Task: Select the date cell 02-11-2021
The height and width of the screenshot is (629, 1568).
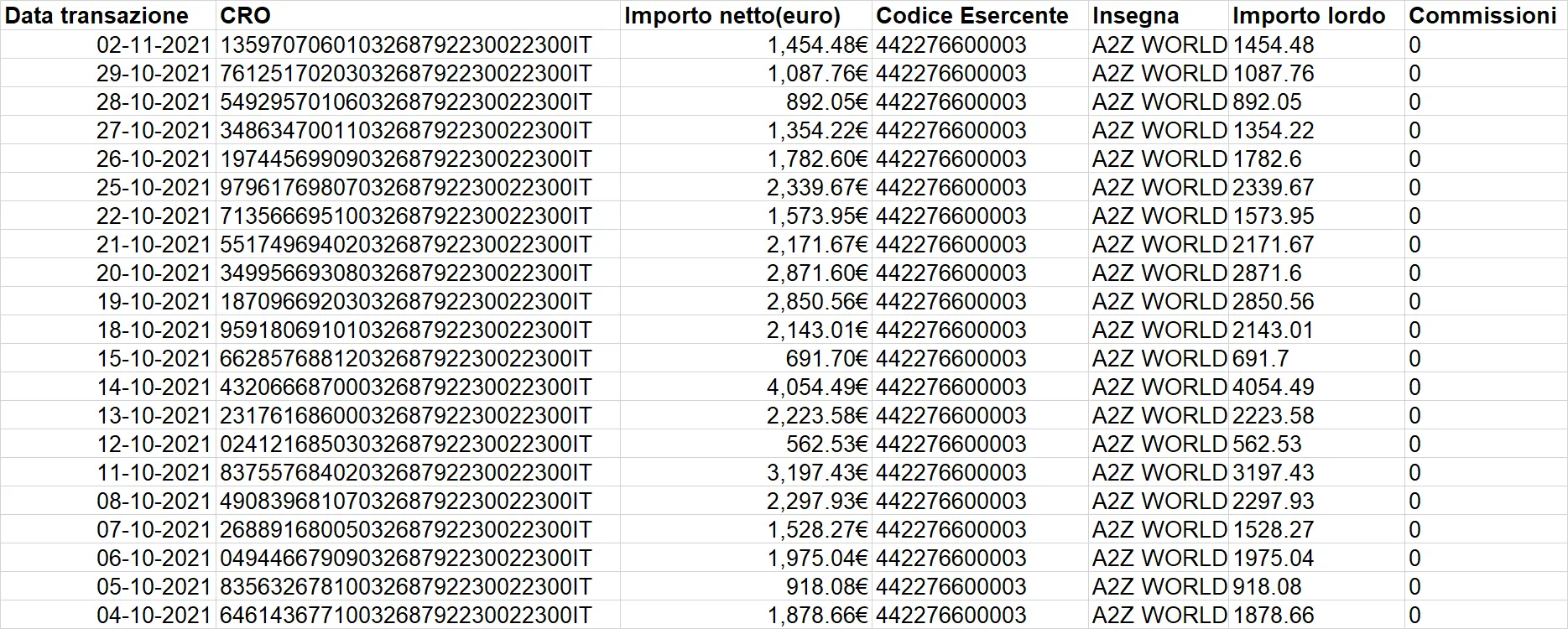Action: pos(153,45)
